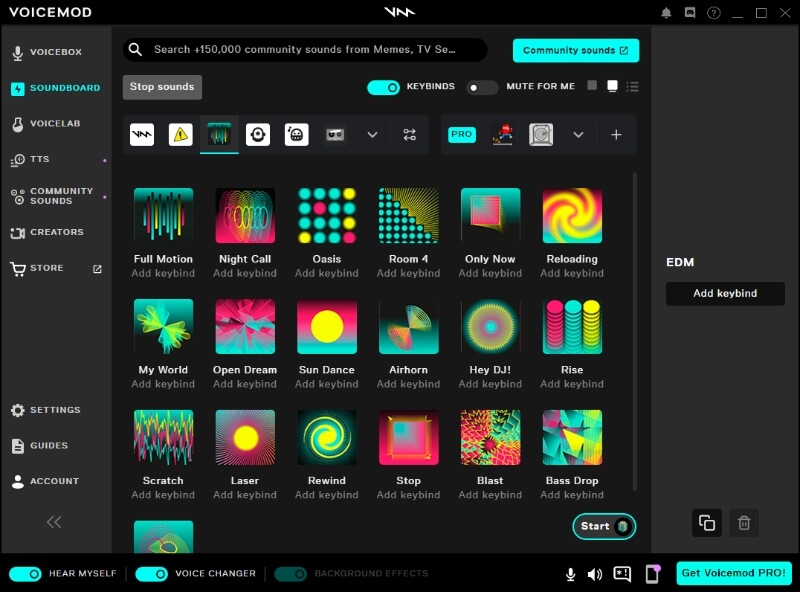The image size is (800, 592).
Task: Enable the KEYBINDS toggle
Action: click(x=383, y=88)
